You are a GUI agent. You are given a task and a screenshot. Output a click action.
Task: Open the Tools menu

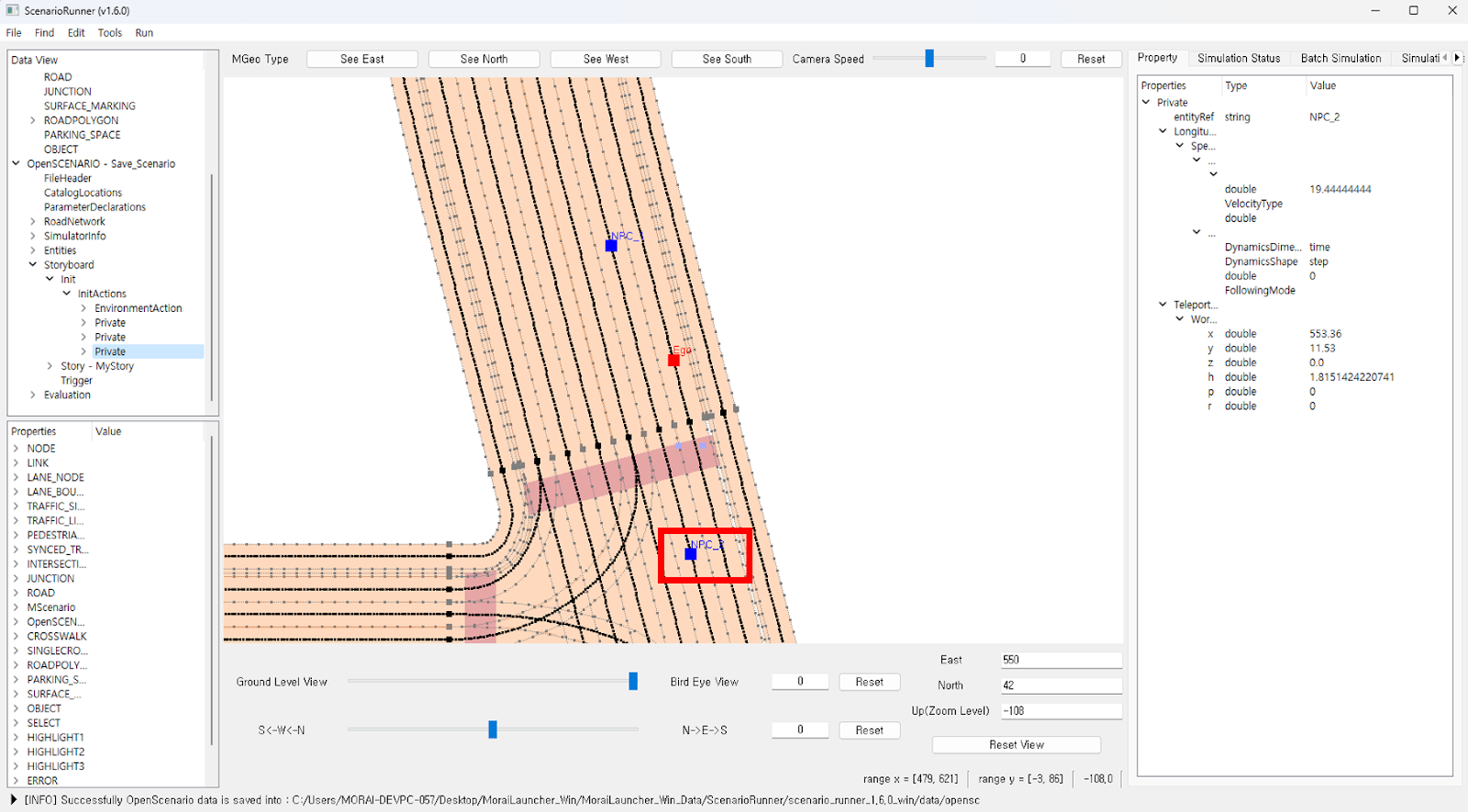tap(110, 33)
